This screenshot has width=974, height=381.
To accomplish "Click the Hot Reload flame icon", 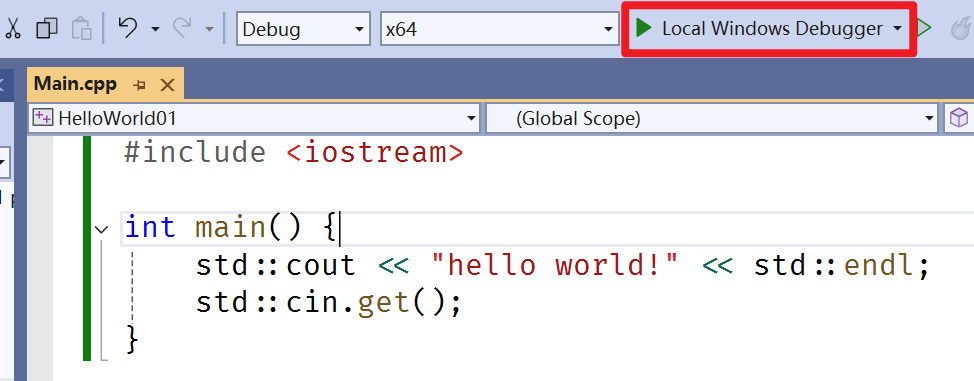I will pos(962,29).
